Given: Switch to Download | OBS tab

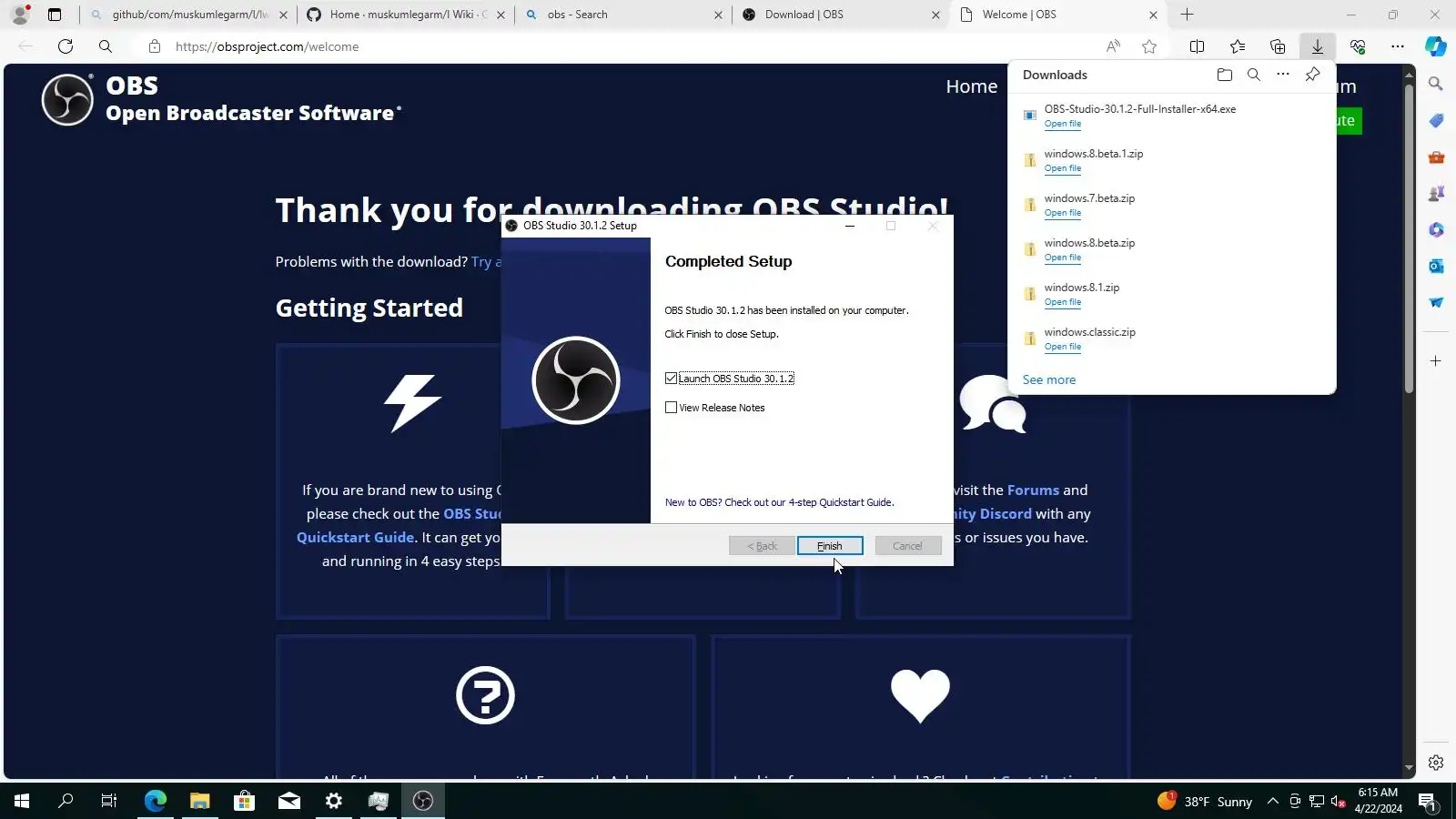Looking at the screenshot, I should pyautogui.click(x=842, y=15).
